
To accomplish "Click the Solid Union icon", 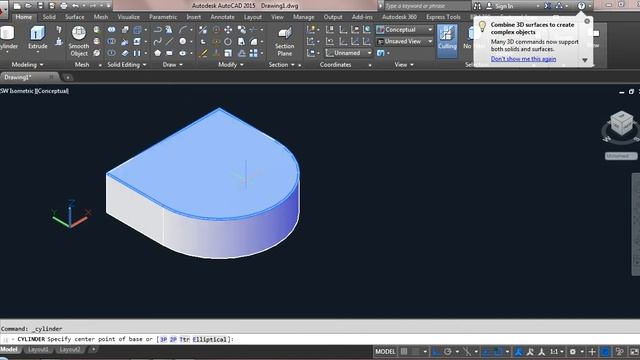I will (x=111, y=29).
